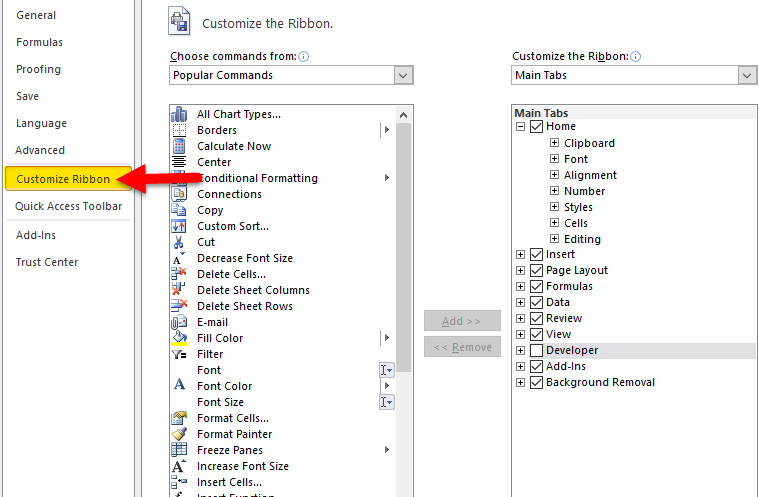759x497 pixels.
Task: Click the Copy command icon
Action: 179,210
